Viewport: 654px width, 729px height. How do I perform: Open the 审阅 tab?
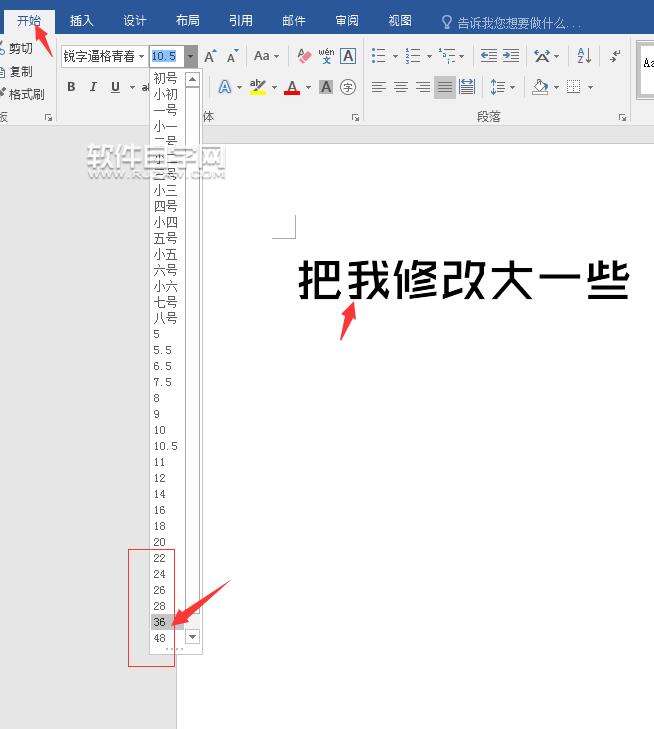pyautogui.click(x=347, y=21)
